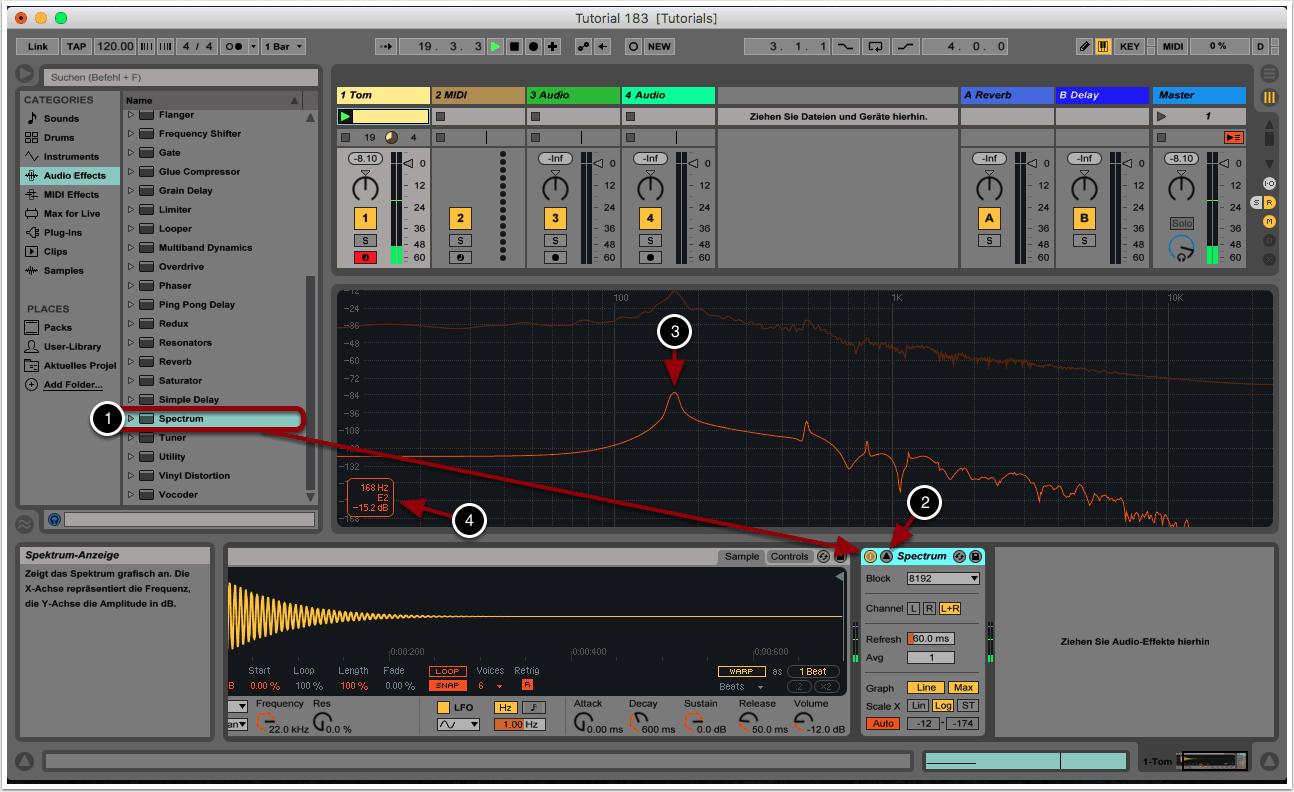Enable the LFO checkbox

pyautogui.click(x=443, y=708)
